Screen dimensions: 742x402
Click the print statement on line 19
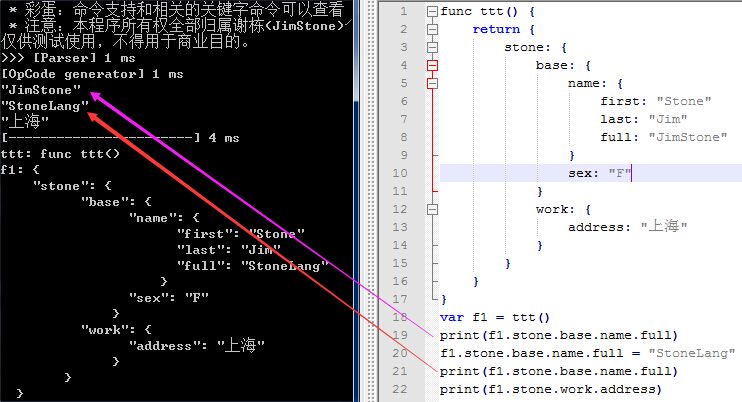[558, 335]
